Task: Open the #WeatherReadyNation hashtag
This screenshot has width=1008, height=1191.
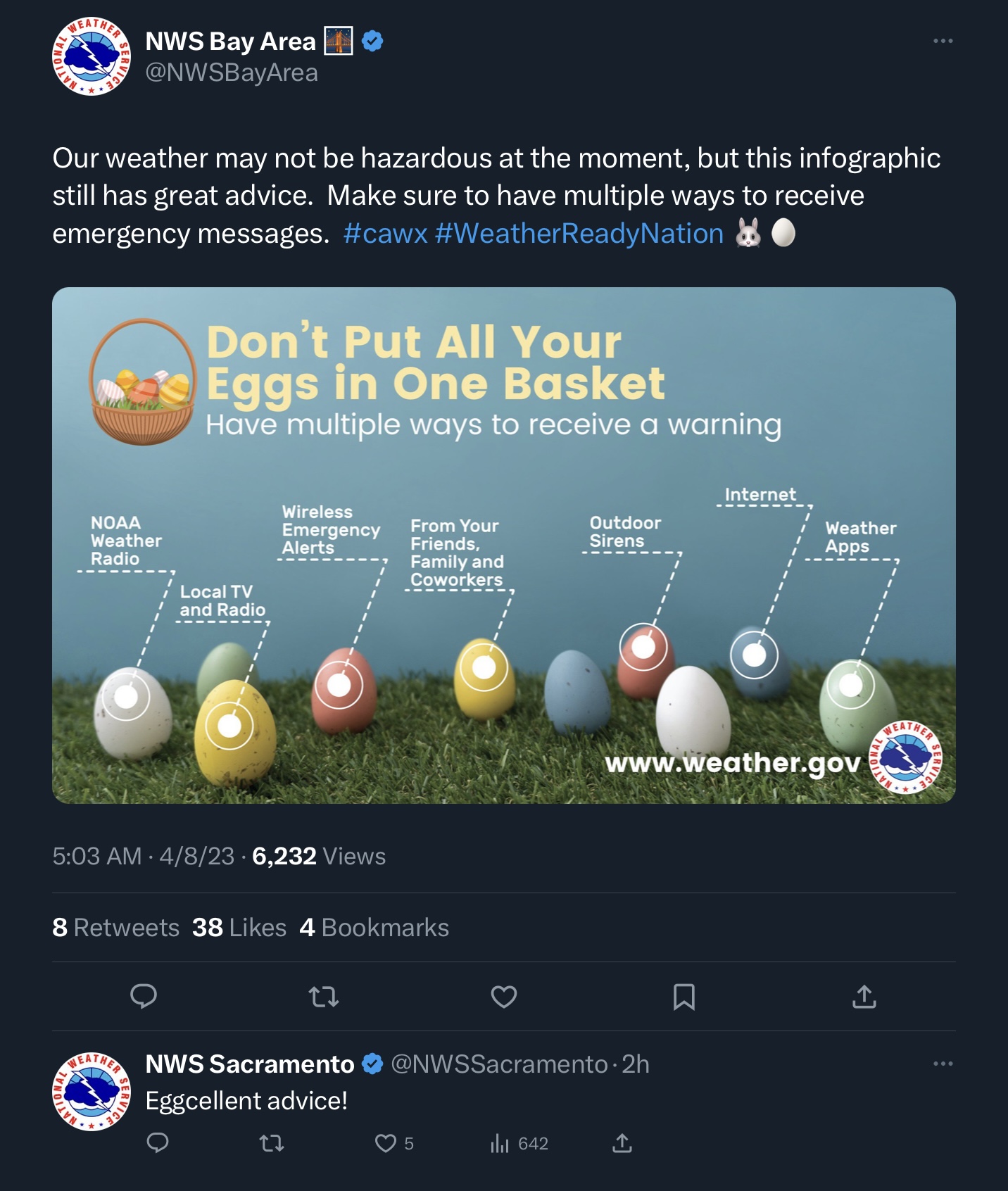Action: click(x=579, y=234)
